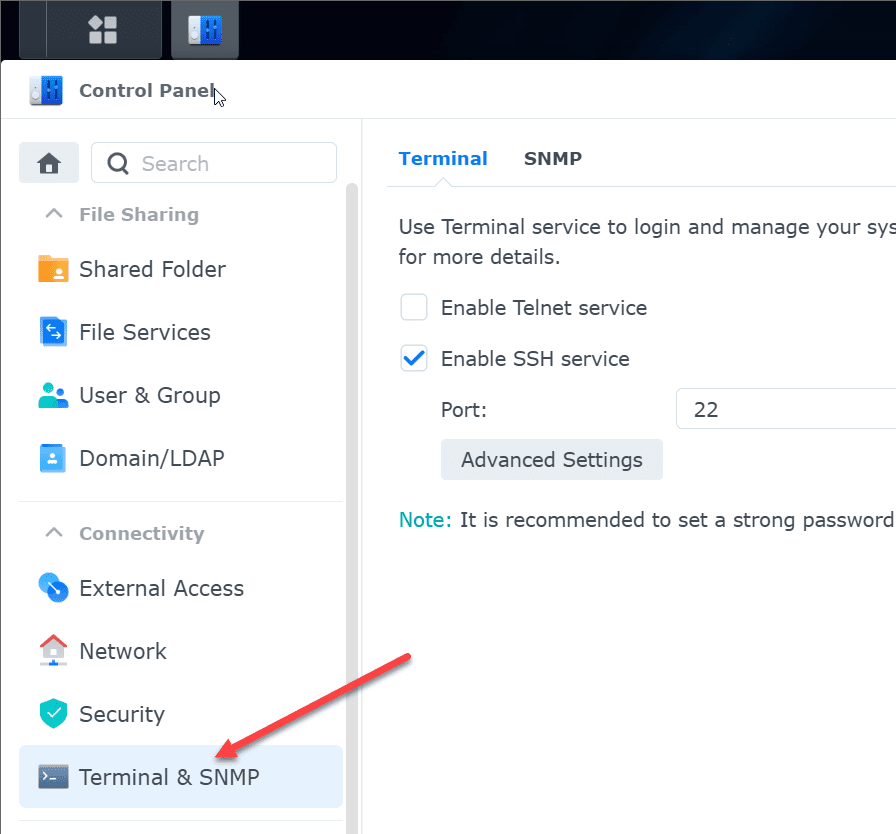Click the User & Group icon
Viewport: 896px width, 834px height.
point(53,395)
